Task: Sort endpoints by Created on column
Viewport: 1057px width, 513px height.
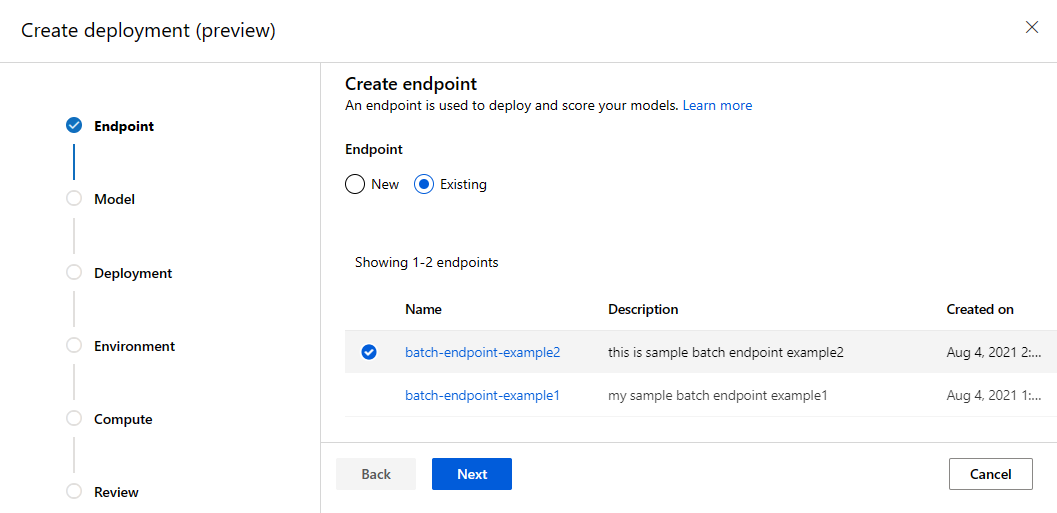Action: (980, 309)
